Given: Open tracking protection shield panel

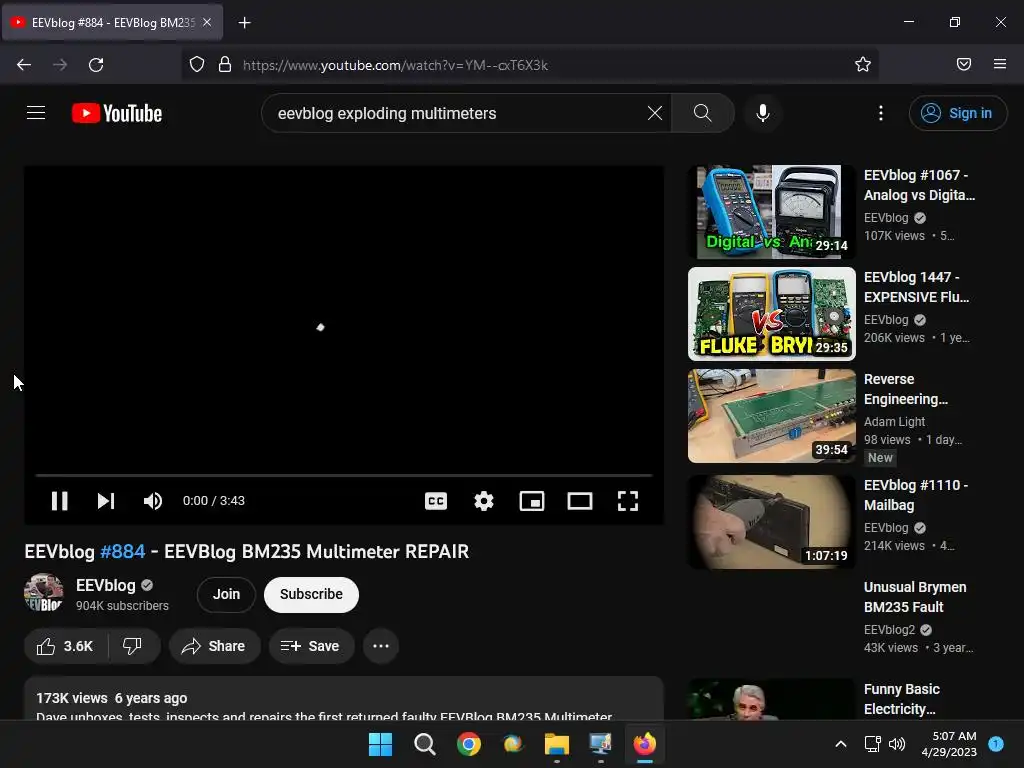Looking at the screenshot, I should (x=197, y=65).
